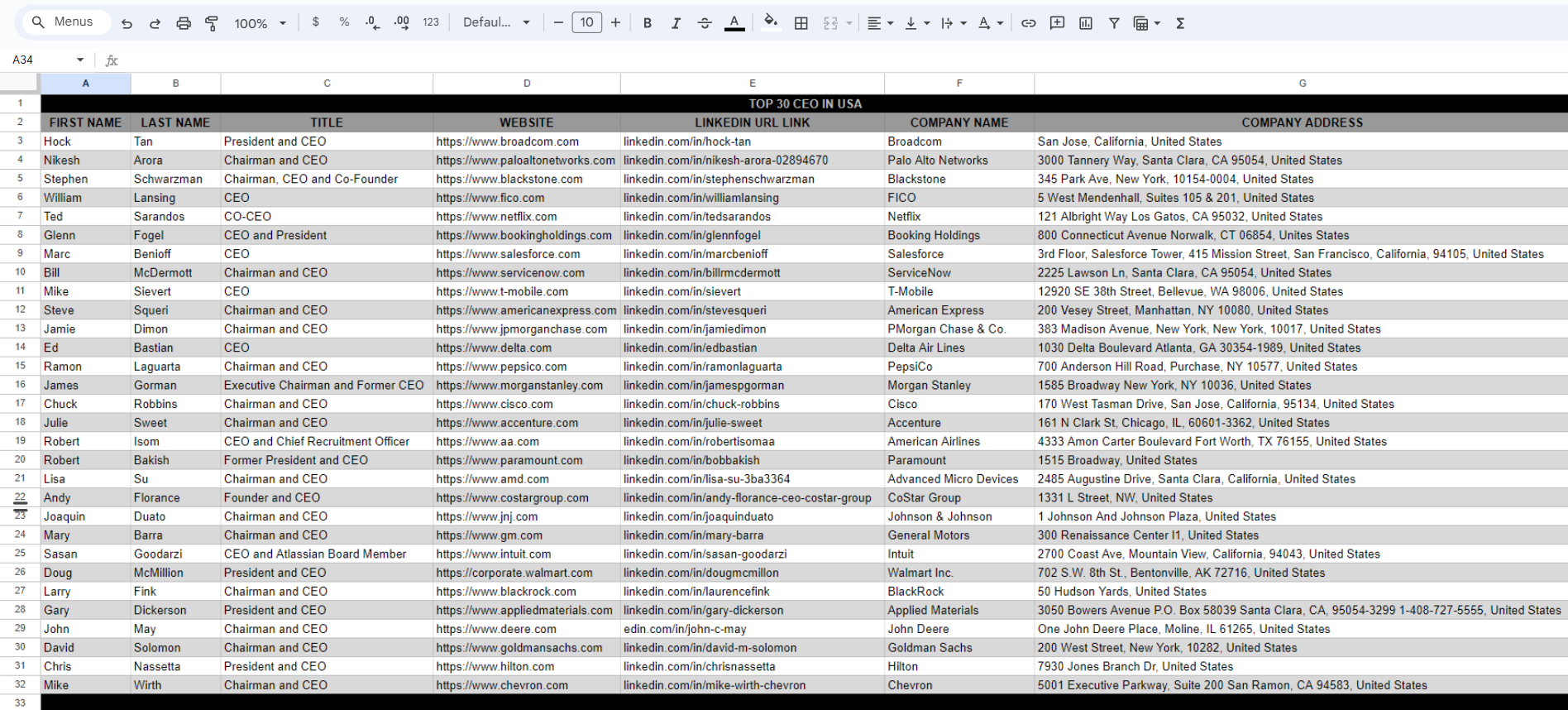
Task: Click the Print icon
Action: point(184,23)
